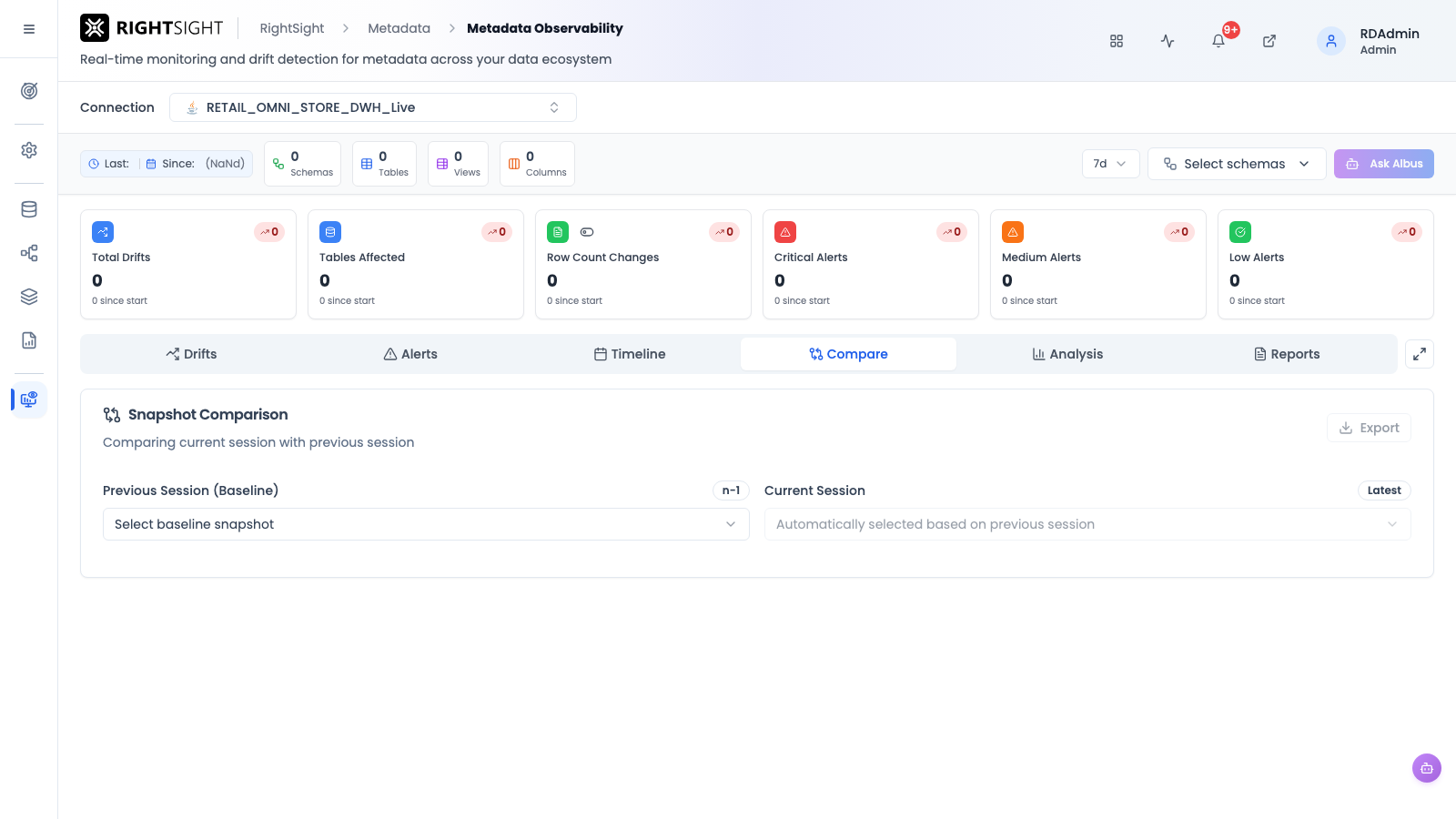The width and height of the screenshot is (1456, 819).
Task: Switch to the Timeline tab
Action: point(630,354)
